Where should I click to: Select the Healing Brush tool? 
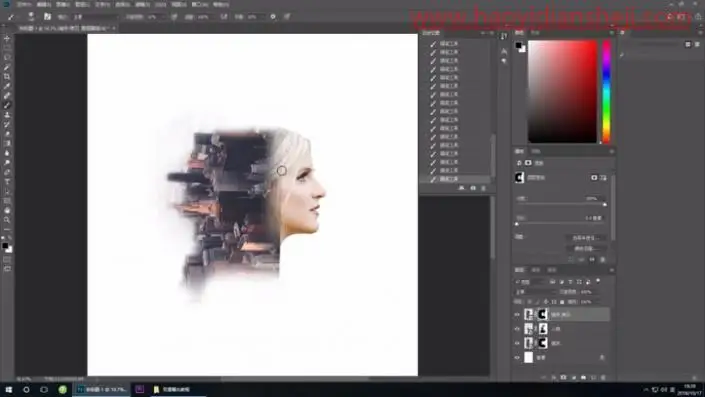(7, 96)
